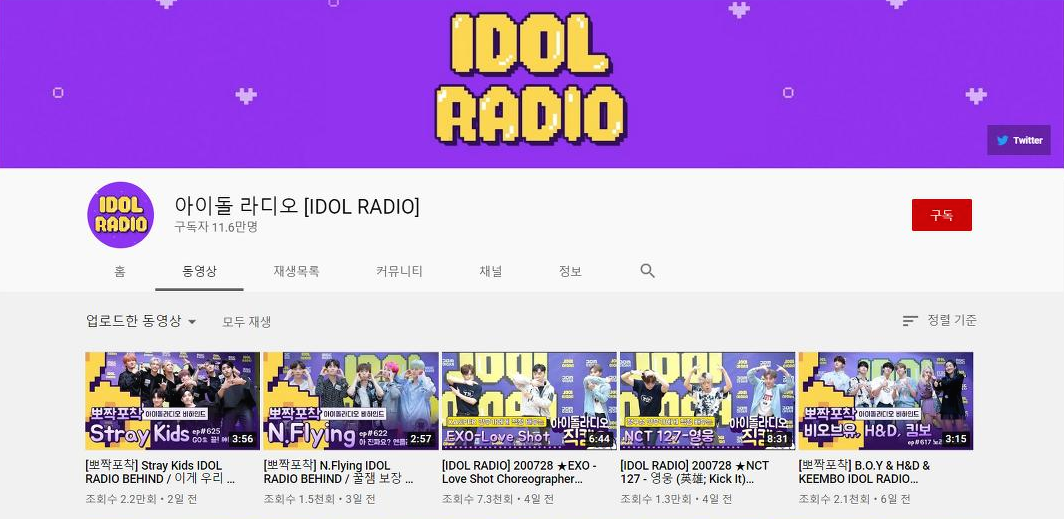Open the channel search magnifier icon
Image resolution: width=1064 pixels, height=519 pixels.
647,271
